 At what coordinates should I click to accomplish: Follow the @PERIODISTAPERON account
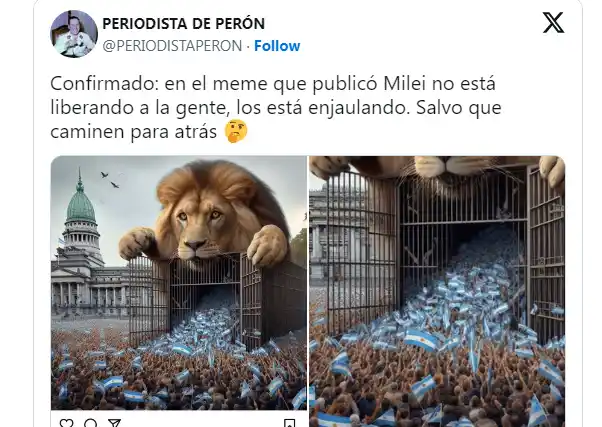(x=277, y=46)
